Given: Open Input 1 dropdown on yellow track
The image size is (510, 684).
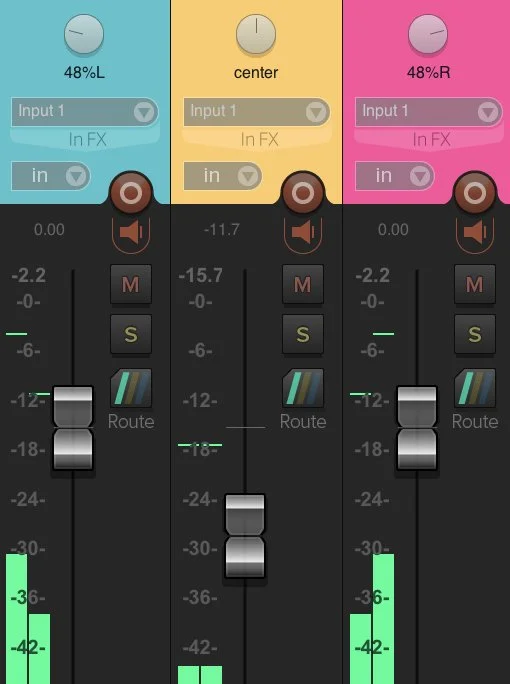Looking at the screenshot, I should point(257,112).
